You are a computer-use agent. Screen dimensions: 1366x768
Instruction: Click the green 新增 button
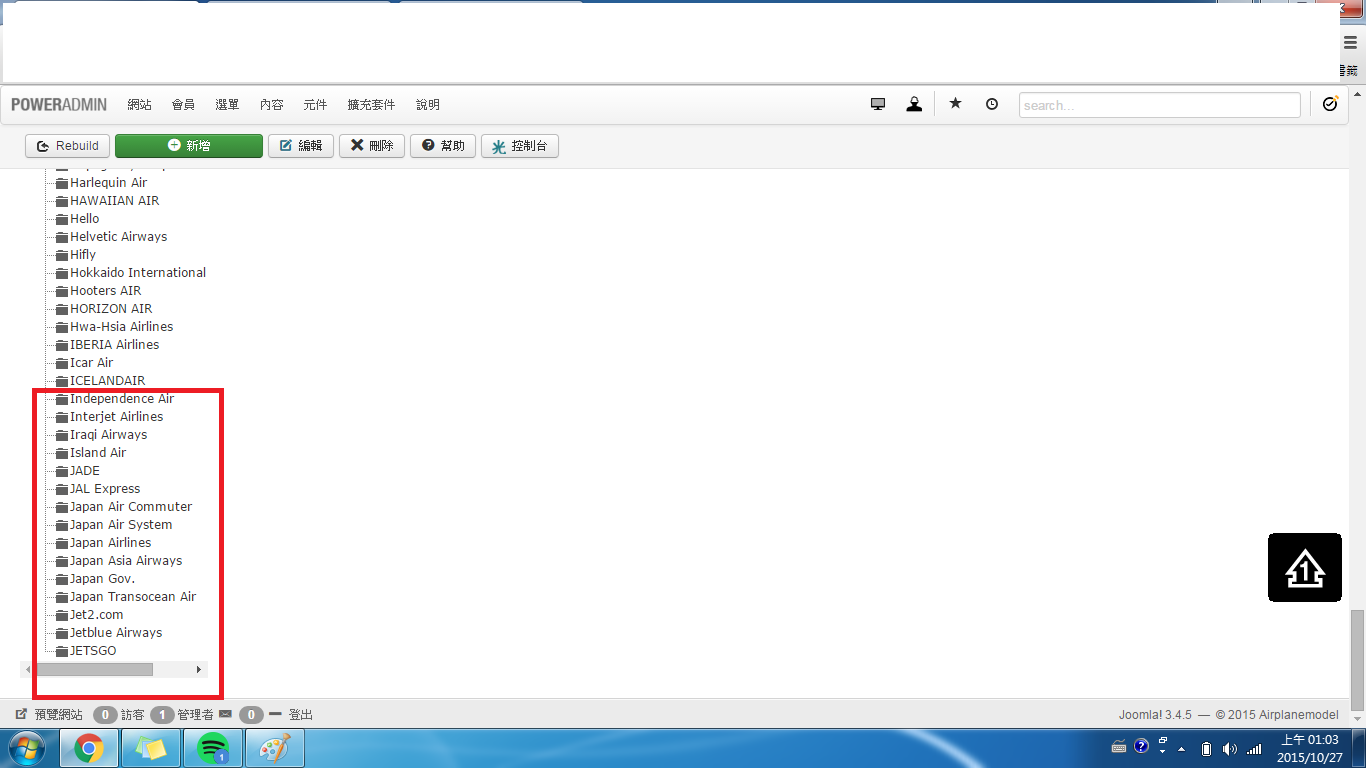[189, 146]
